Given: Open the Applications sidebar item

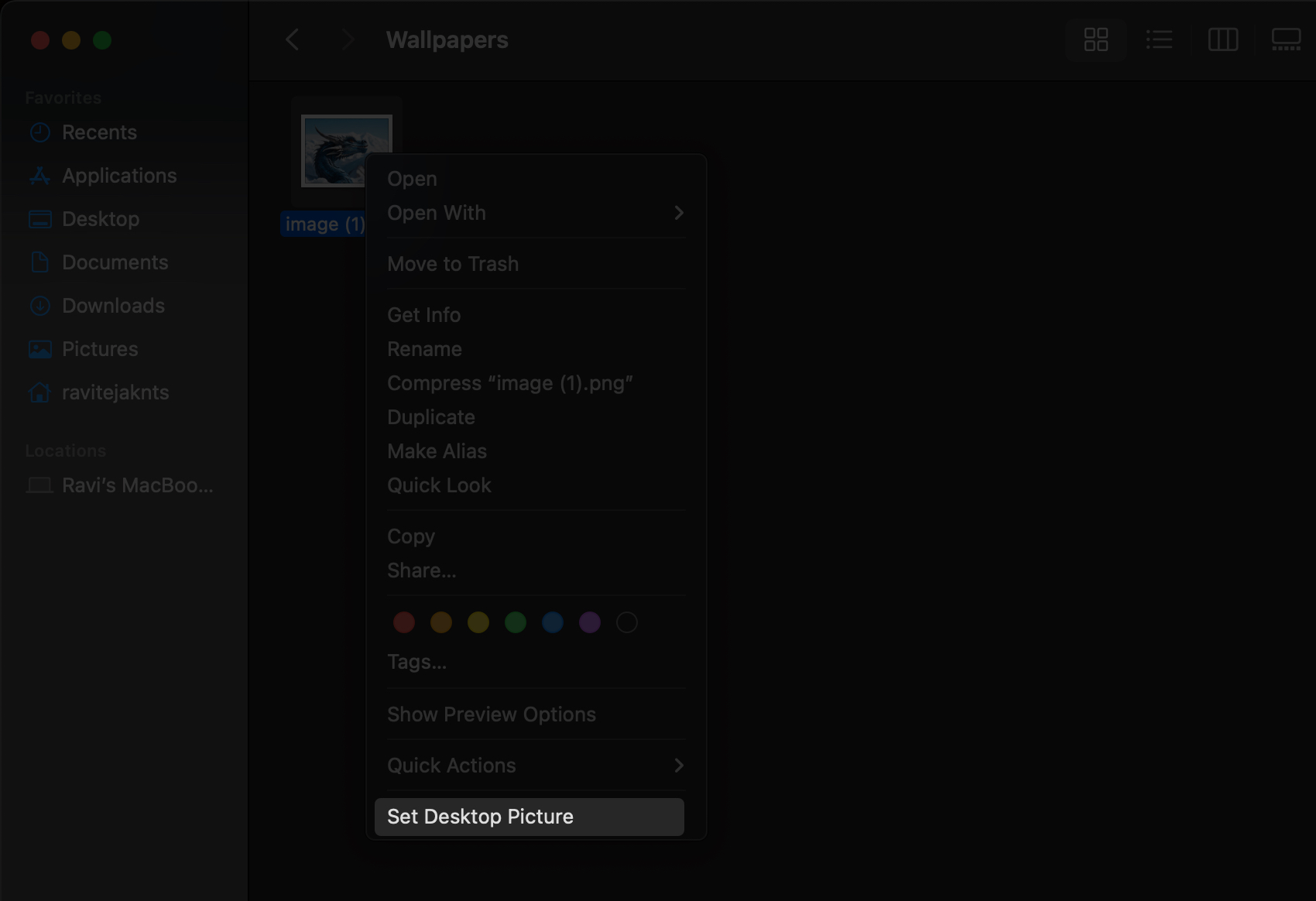Looking at the screenshot, I should [118, 176].
